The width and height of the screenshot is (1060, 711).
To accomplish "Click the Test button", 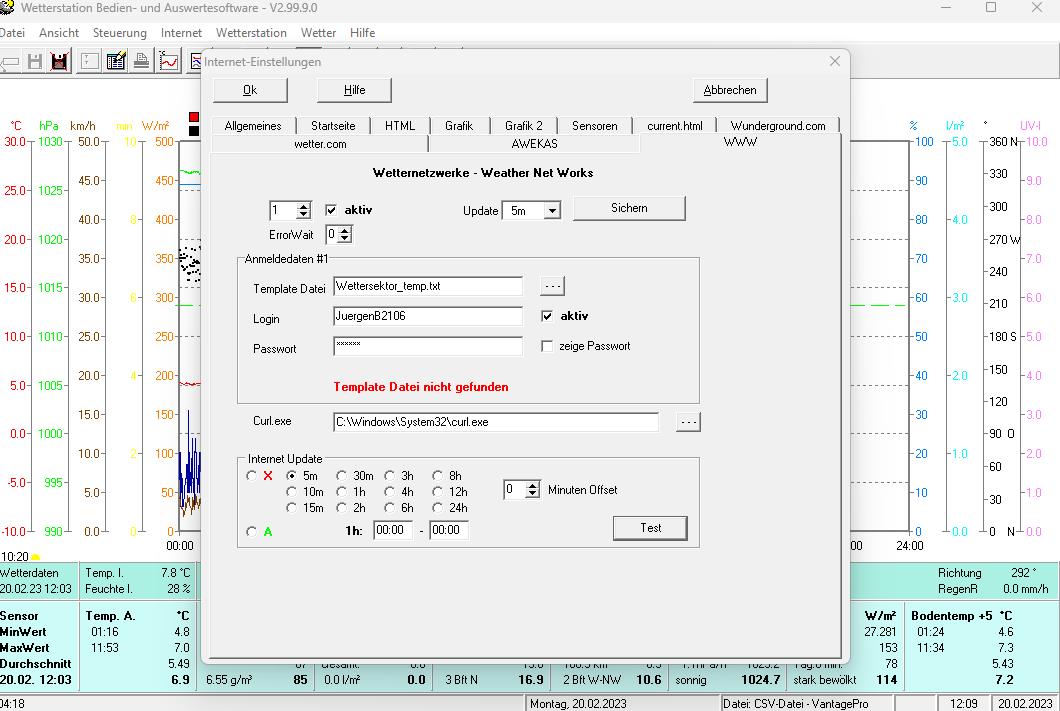I will tap(650, 528).
